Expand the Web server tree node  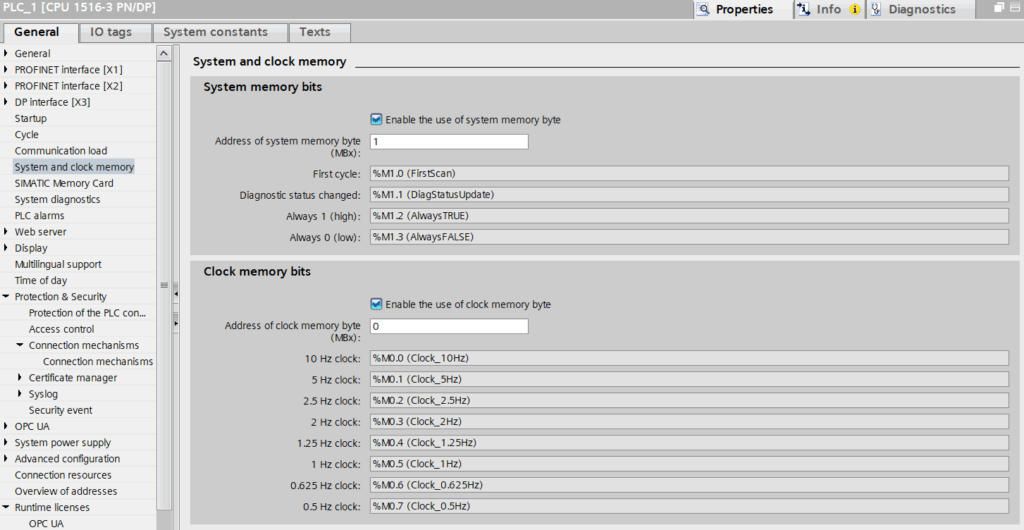pyautogui.click(x=6, y=232)
